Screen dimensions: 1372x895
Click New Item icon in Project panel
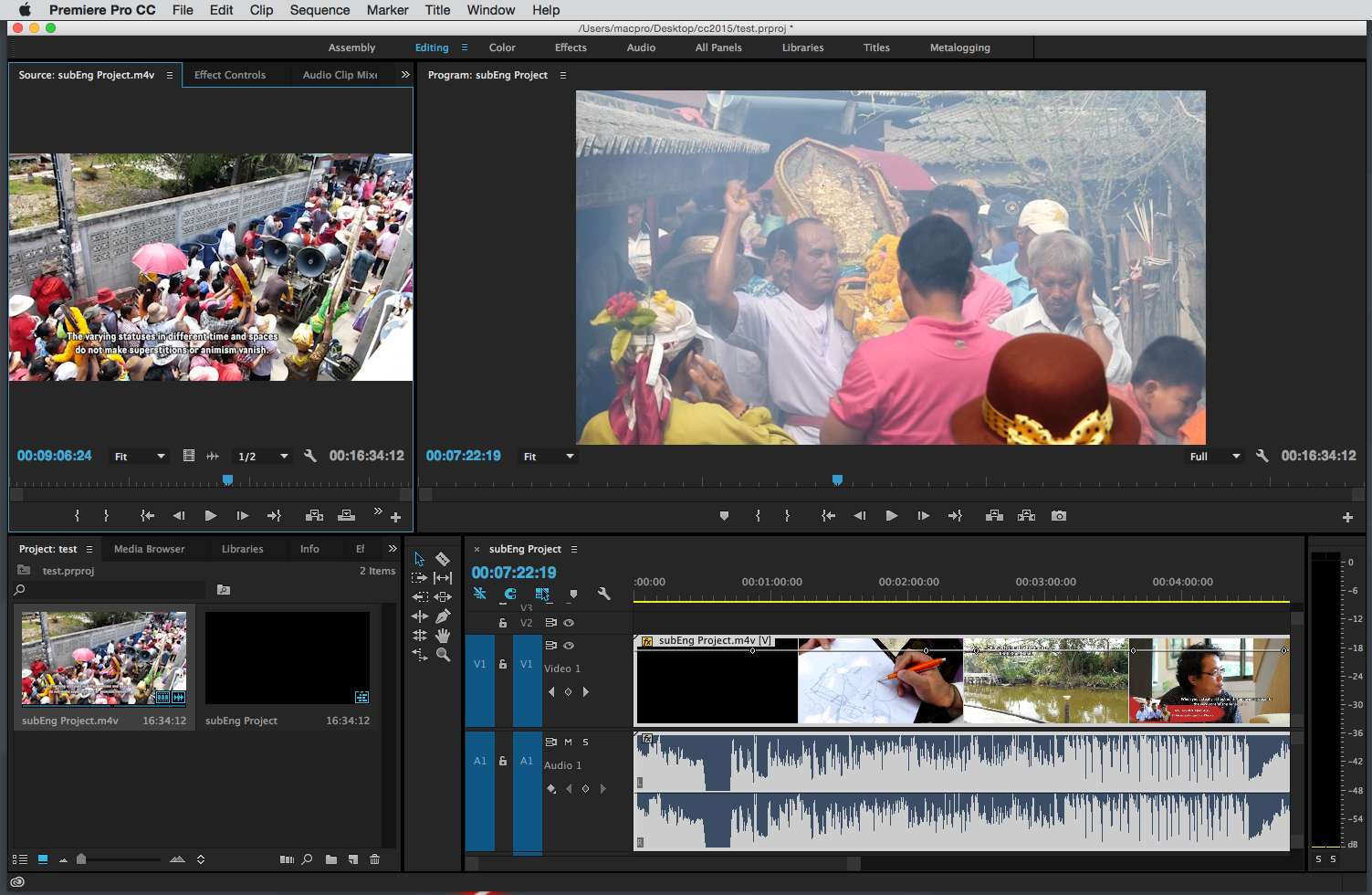352,859
